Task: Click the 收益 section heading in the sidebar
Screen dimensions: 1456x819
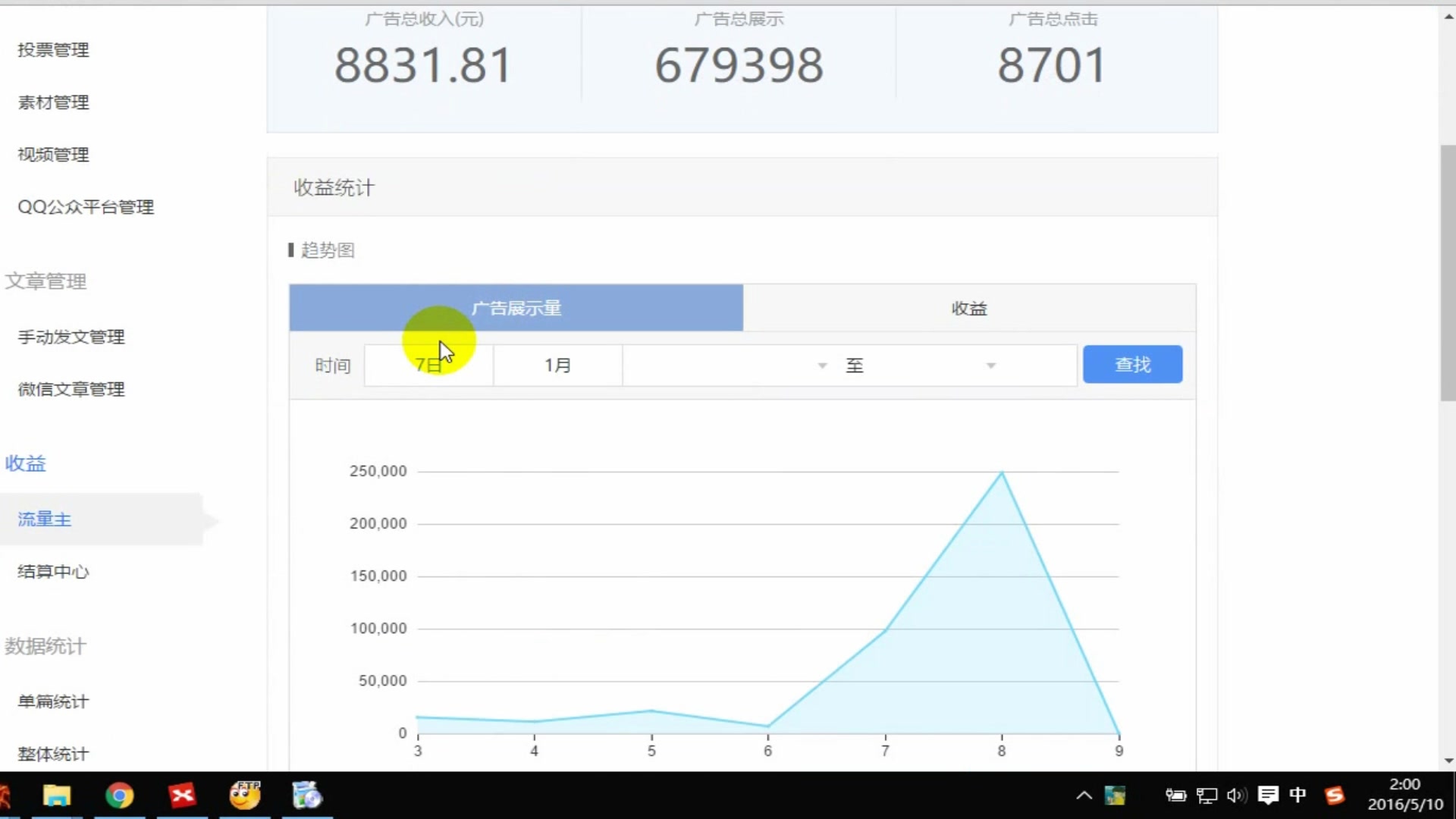Action: 26,463
